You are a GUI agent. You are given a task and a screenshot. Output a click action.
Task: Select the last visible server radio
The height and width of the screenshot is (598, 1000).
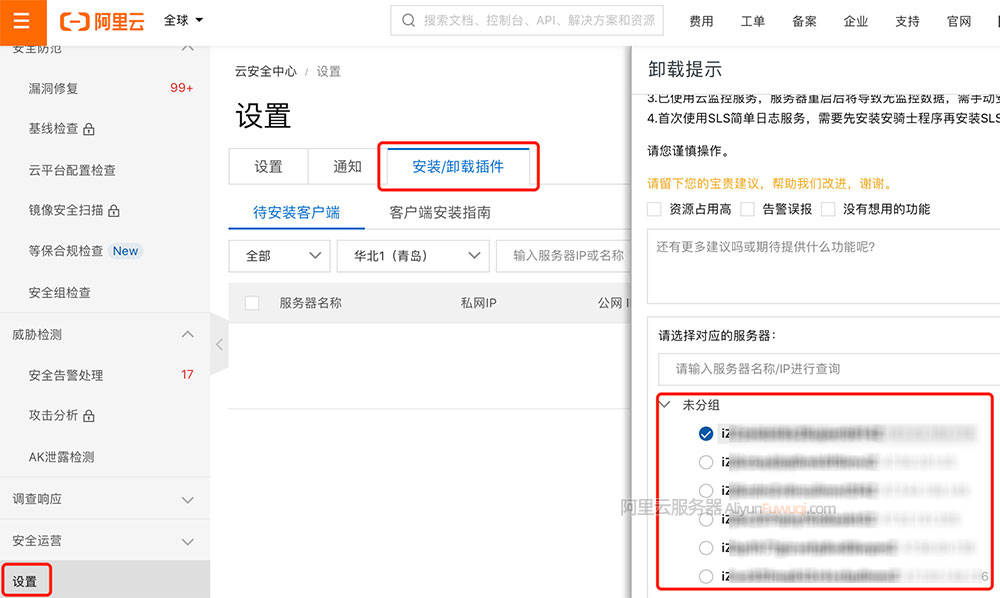pyautogui.click(x=705, y=576)
